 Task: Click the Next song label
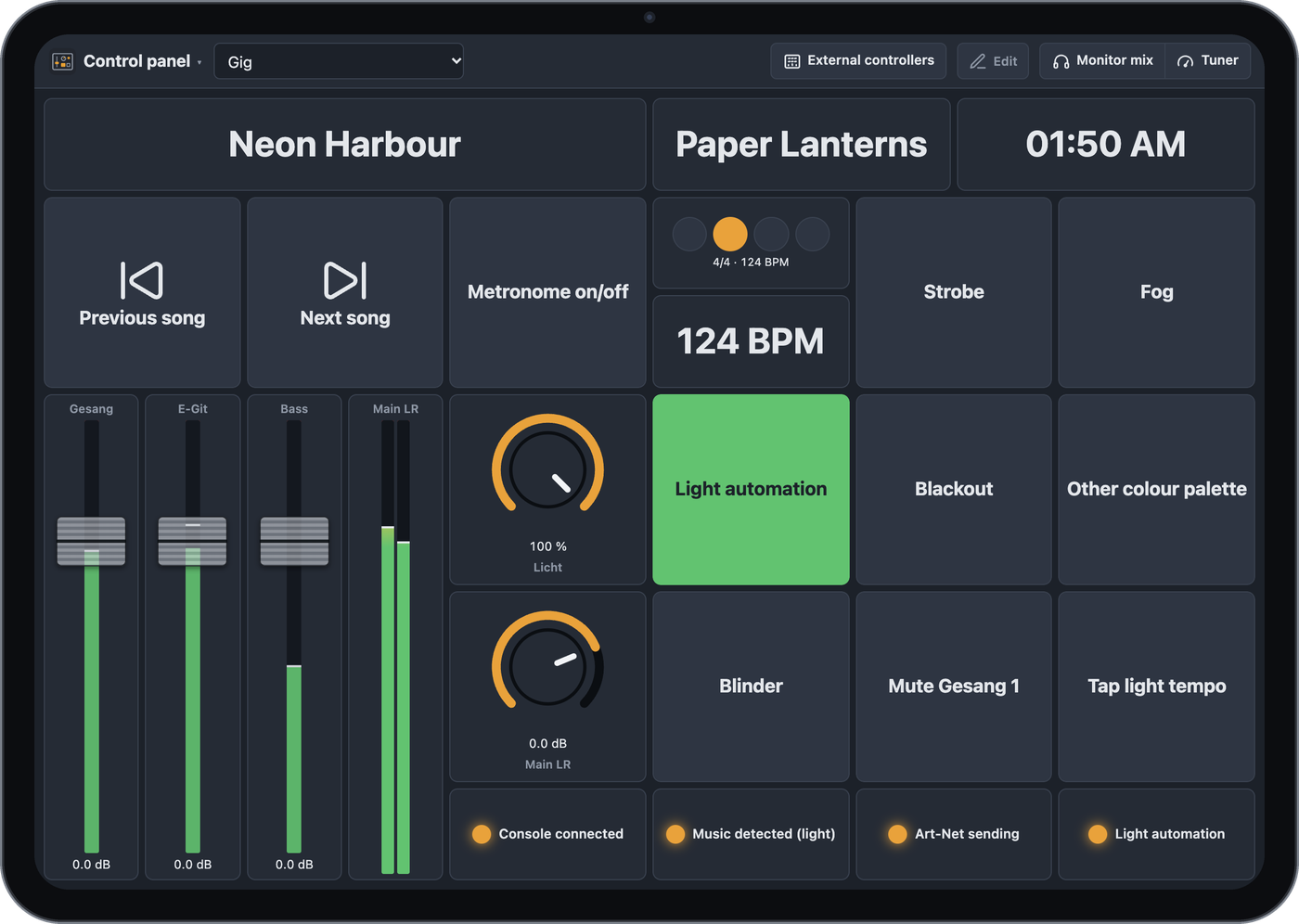click(x=345, y=318)
